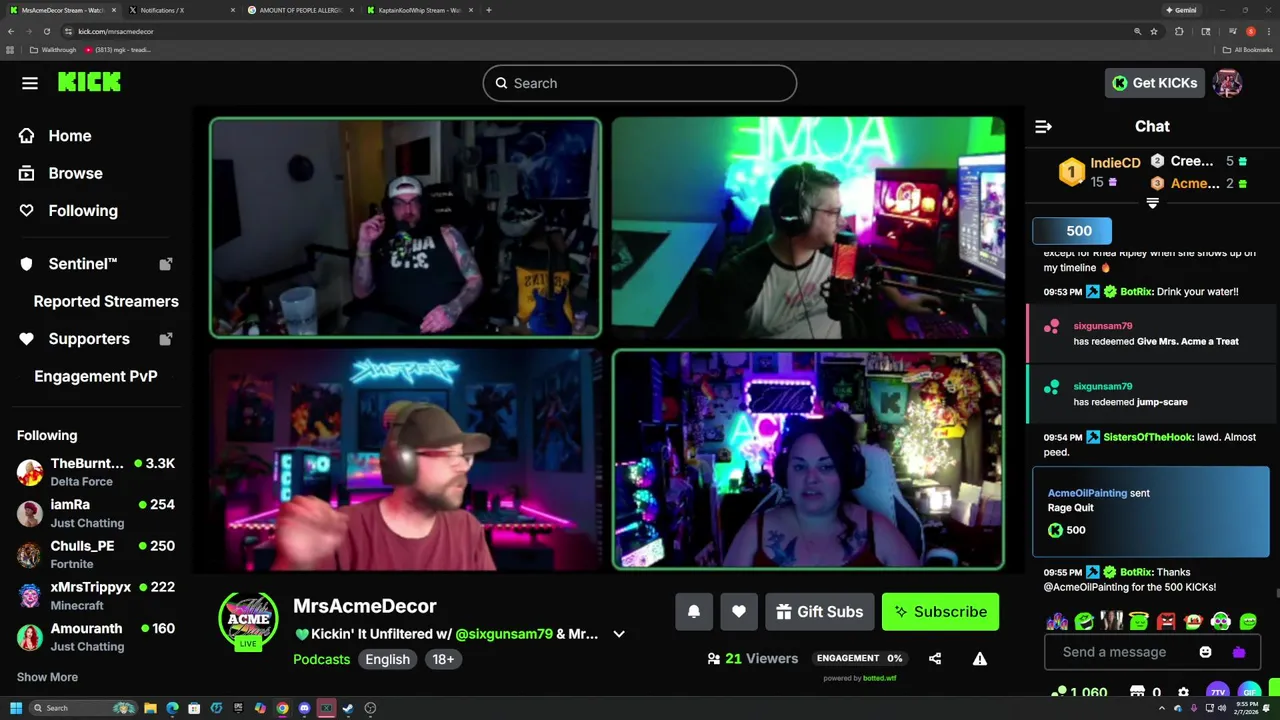Open xMrsTrippyx channel in Following list
Image resolution: width=1280 pixels, height=720 pixels.
coord(96,596)
